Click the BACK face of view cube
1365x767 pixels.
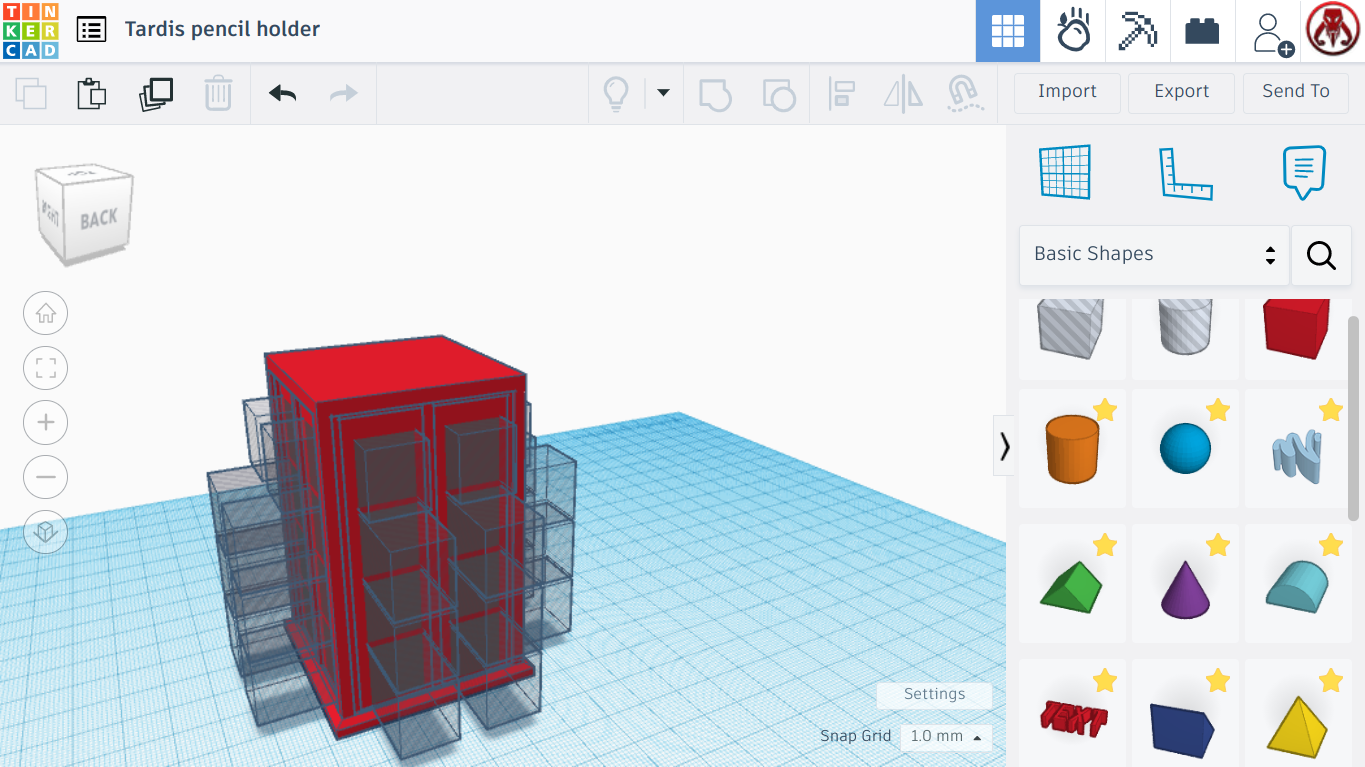pyautogui.click(x=100, y=218)
